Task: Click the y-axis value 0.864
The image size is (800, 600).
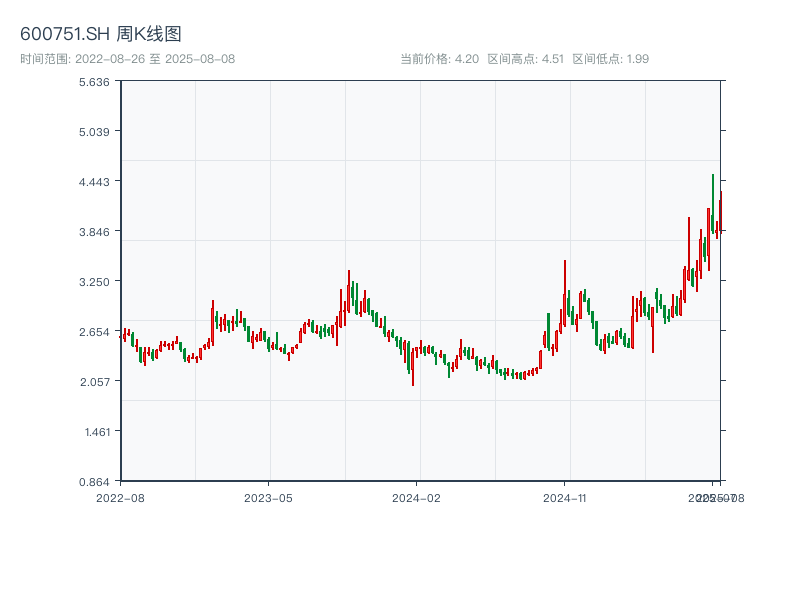Action: pyautogui.click(x=94, y=482)
